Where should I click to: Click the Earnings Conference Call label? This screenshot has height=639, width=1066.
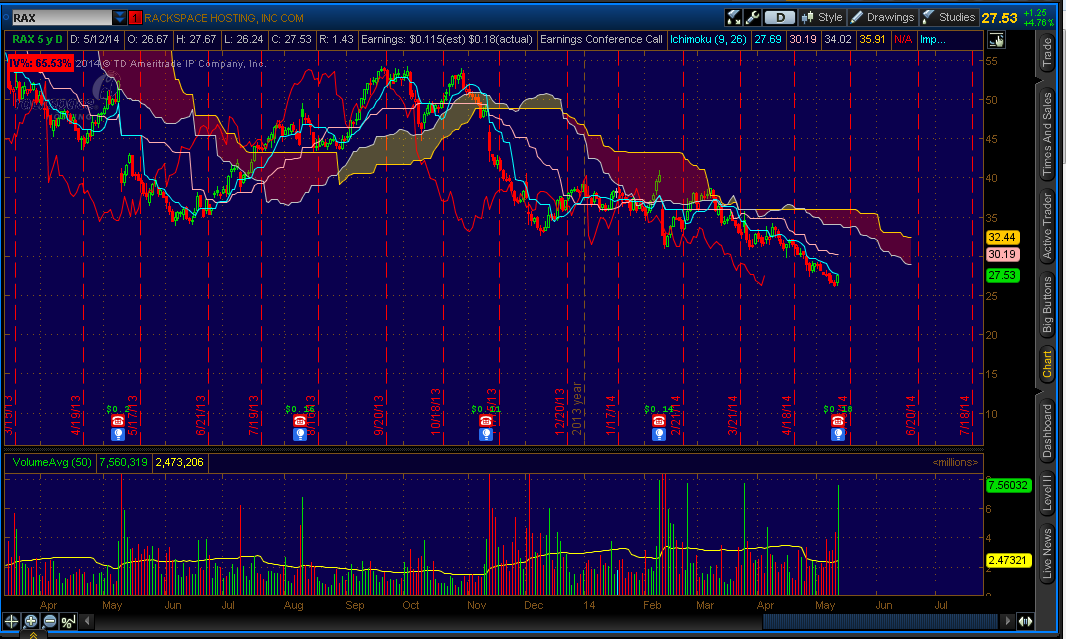click(601, 39)
